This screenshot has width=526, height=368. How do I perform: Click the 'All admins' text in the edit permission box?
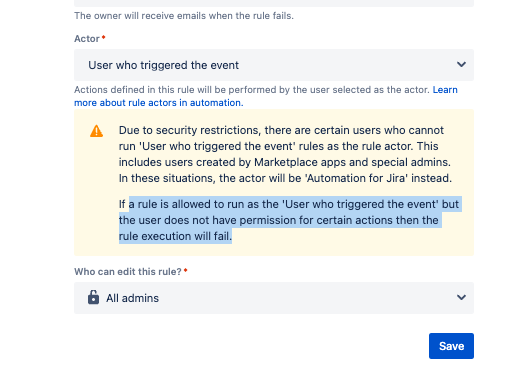pos(133,298)
